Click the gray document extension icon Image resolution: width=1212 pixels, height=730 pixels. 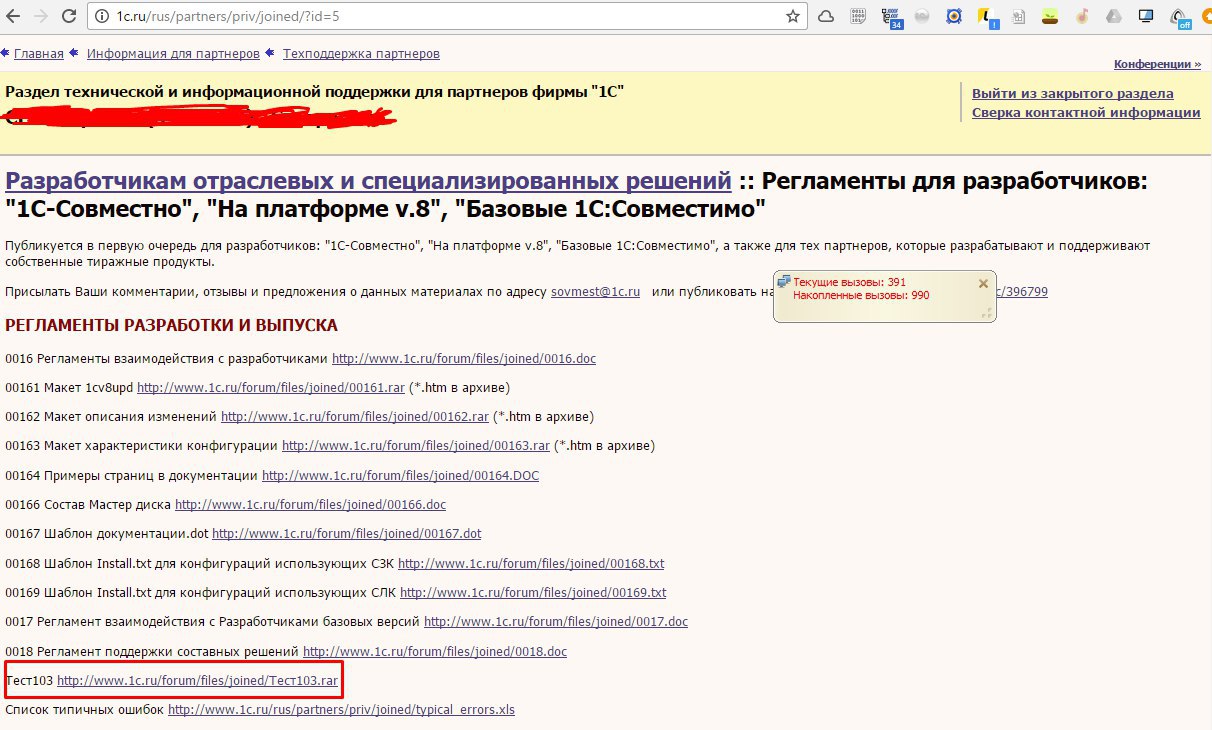pos(1018,16)
